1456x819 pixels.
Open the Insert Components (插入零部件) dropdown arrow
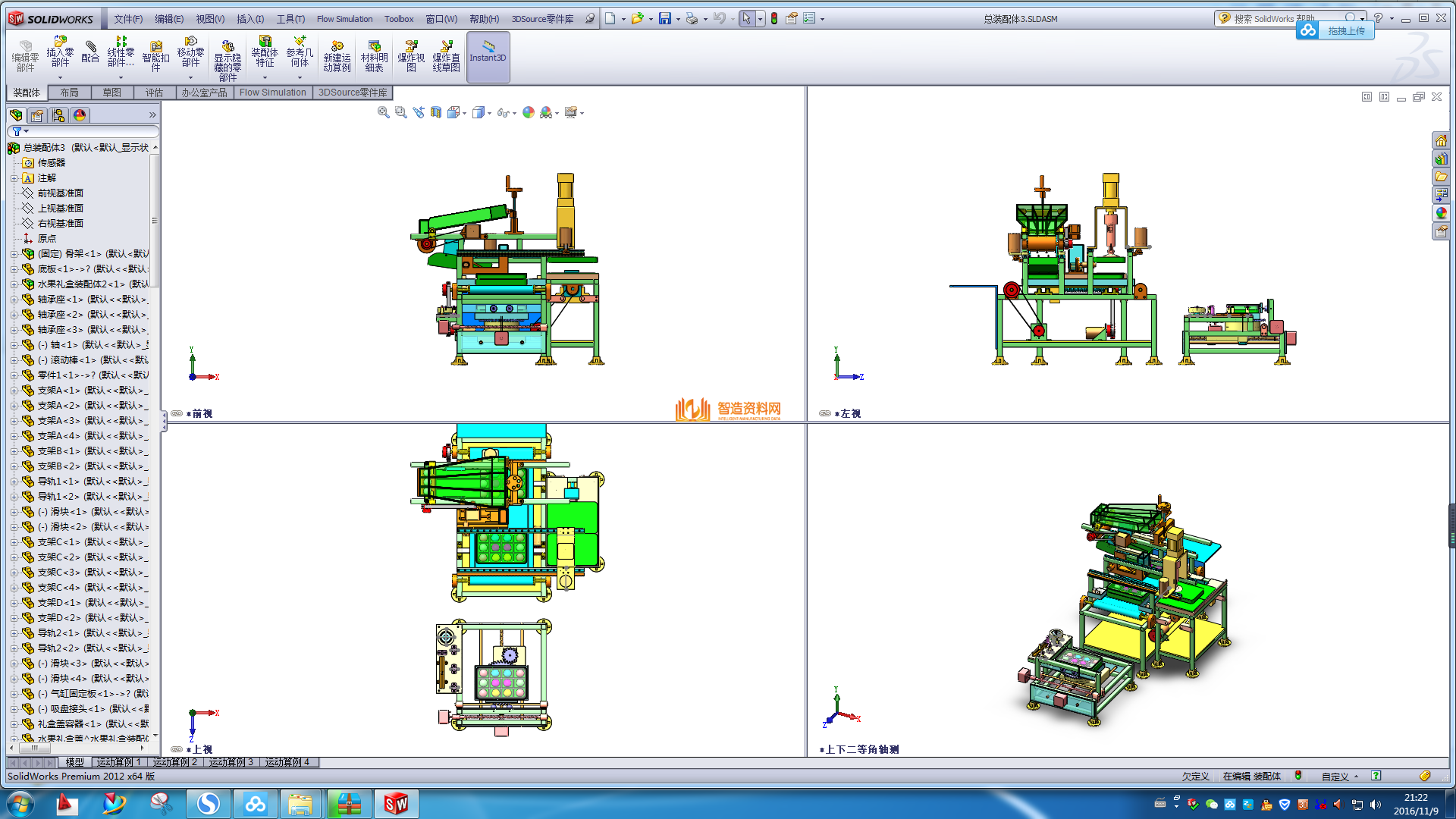[60, 77]
